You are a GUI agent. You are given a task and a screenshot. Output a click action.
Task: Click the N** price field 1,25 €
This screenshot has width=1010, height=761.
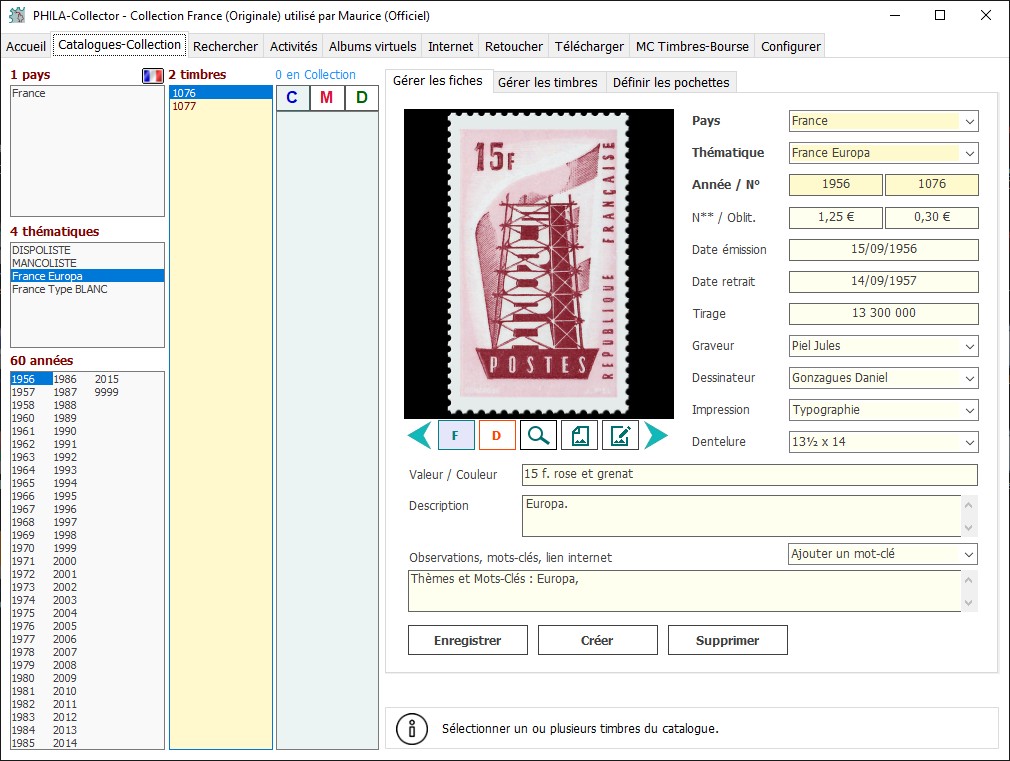coord(835,217)
